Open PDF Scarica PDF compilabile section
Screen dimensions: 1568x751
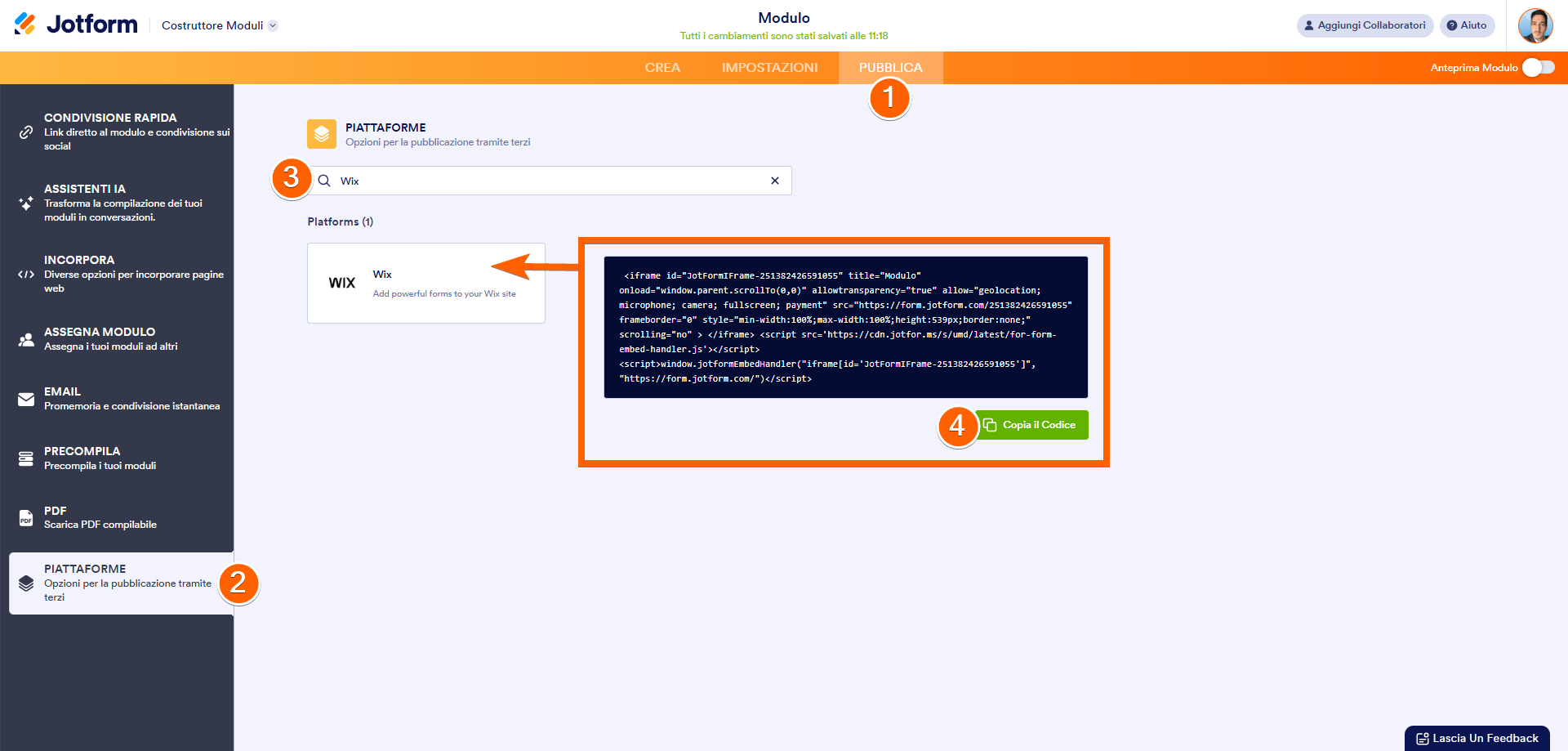click(x=117, y=517)
